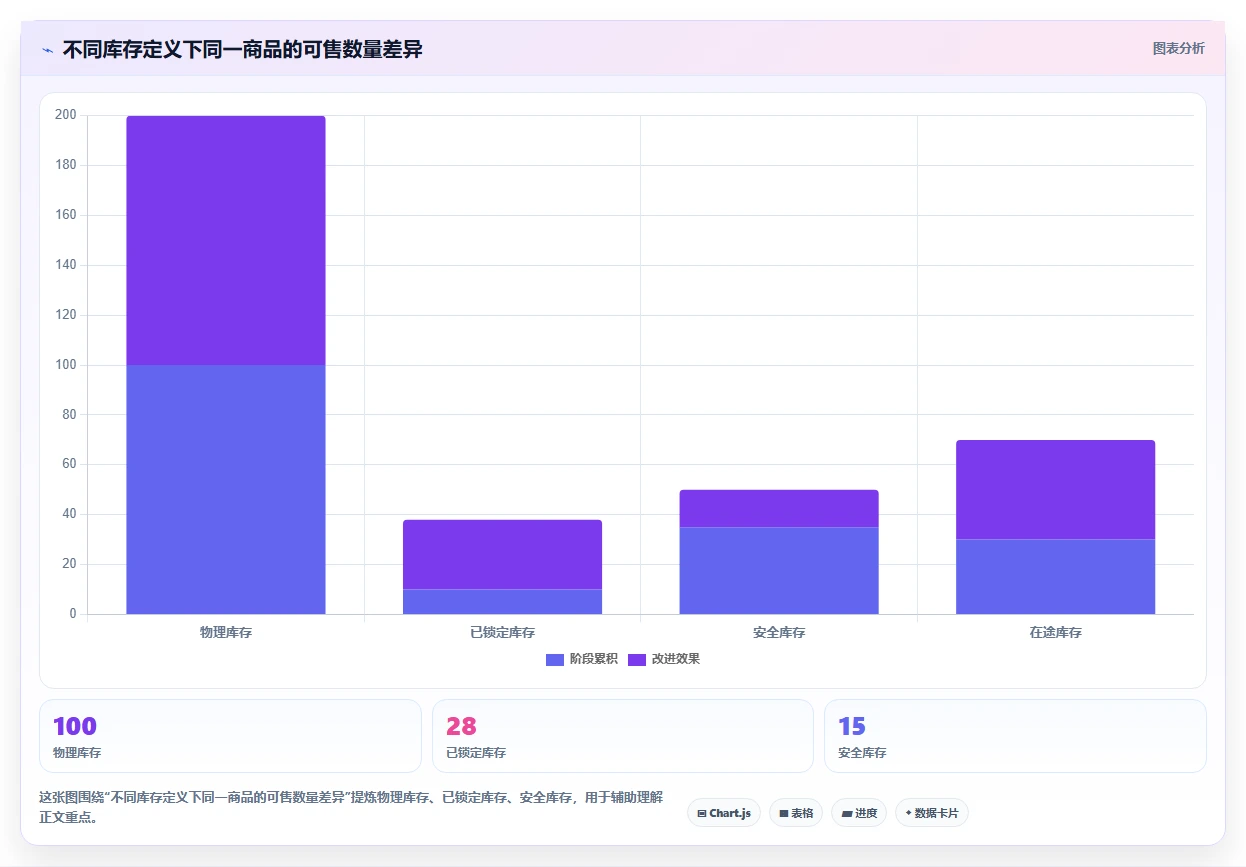Screen dimensions: 1246x867
Task: Open the 安全库存 data card showing 15
Action: [1015, 736]
